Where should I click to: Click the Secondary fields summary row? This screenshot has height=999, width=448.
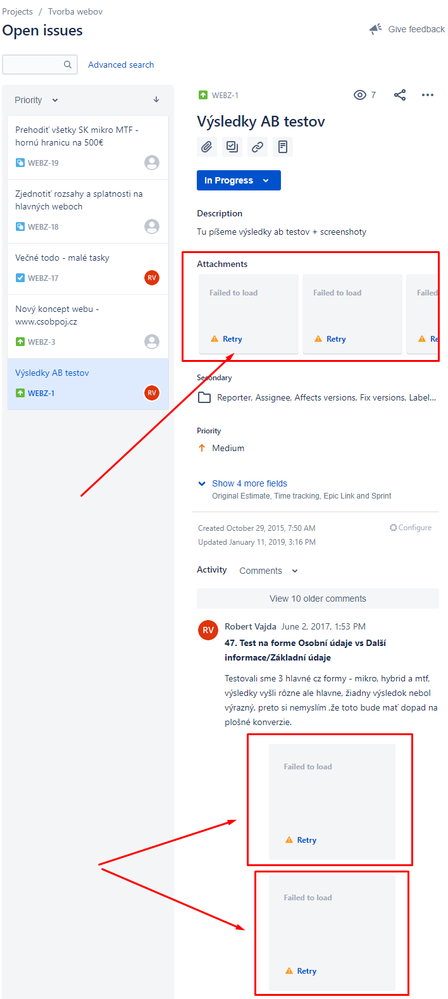(x=318, y=398)
